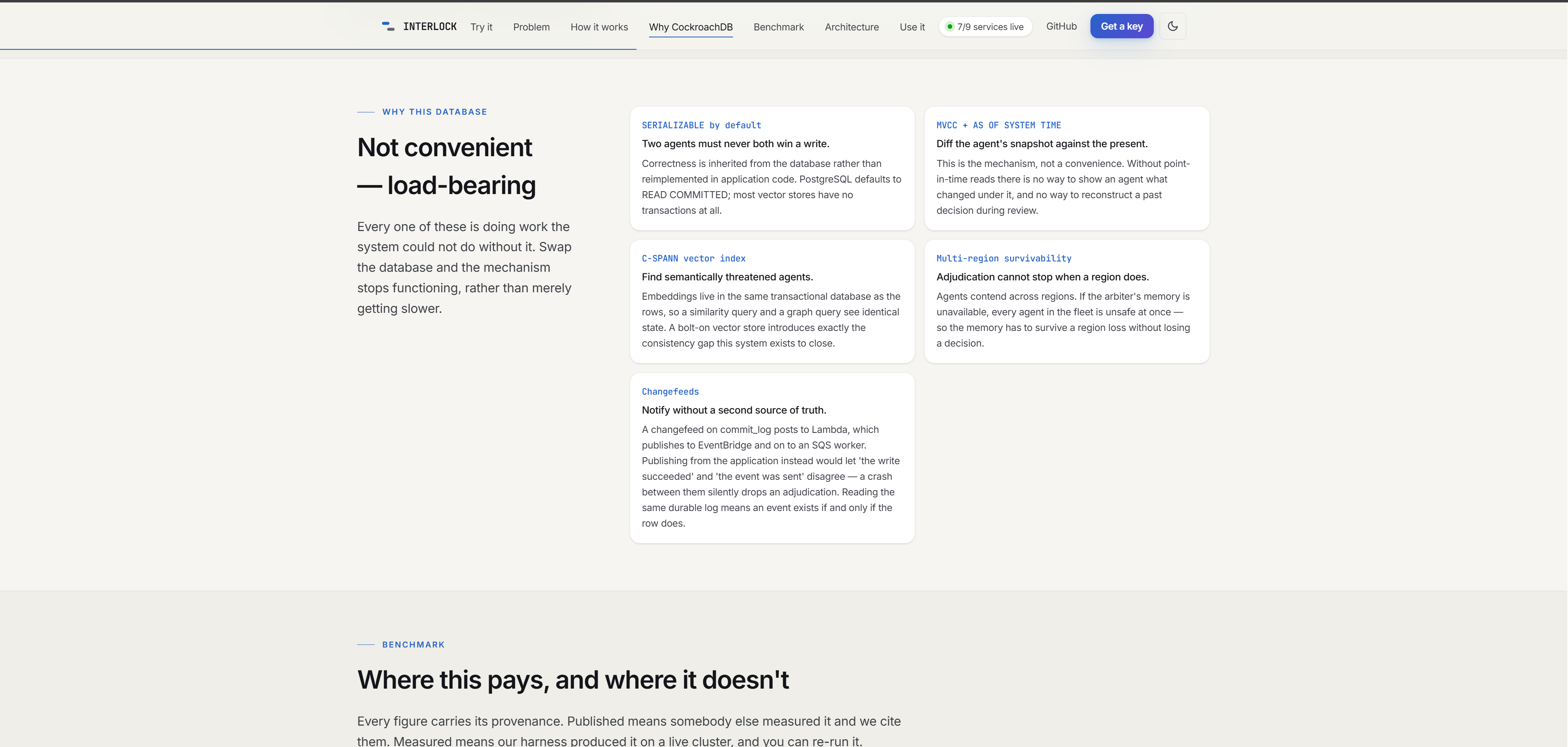Image resolution: width=1568 pixels, height=747 pixels.
Task: Click 'Adjudication cannot stop when a region does.'
Action: [x=1042, y=277]
